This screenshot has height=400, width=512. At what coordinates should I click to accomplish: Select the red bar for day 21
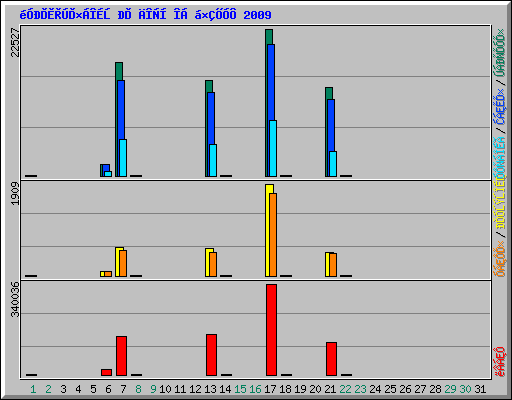click(331, 359)
